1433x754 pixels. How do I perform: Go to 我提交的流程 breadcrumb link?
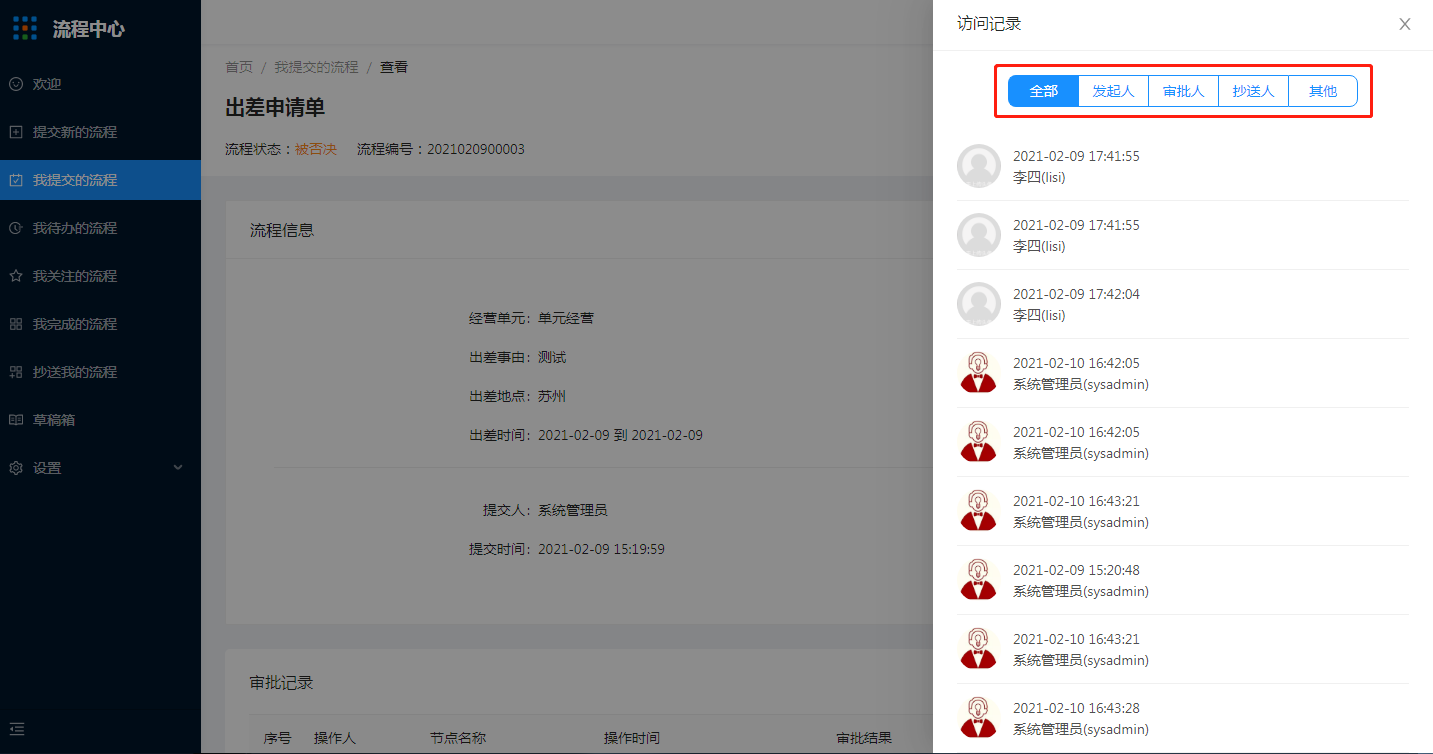316,67
